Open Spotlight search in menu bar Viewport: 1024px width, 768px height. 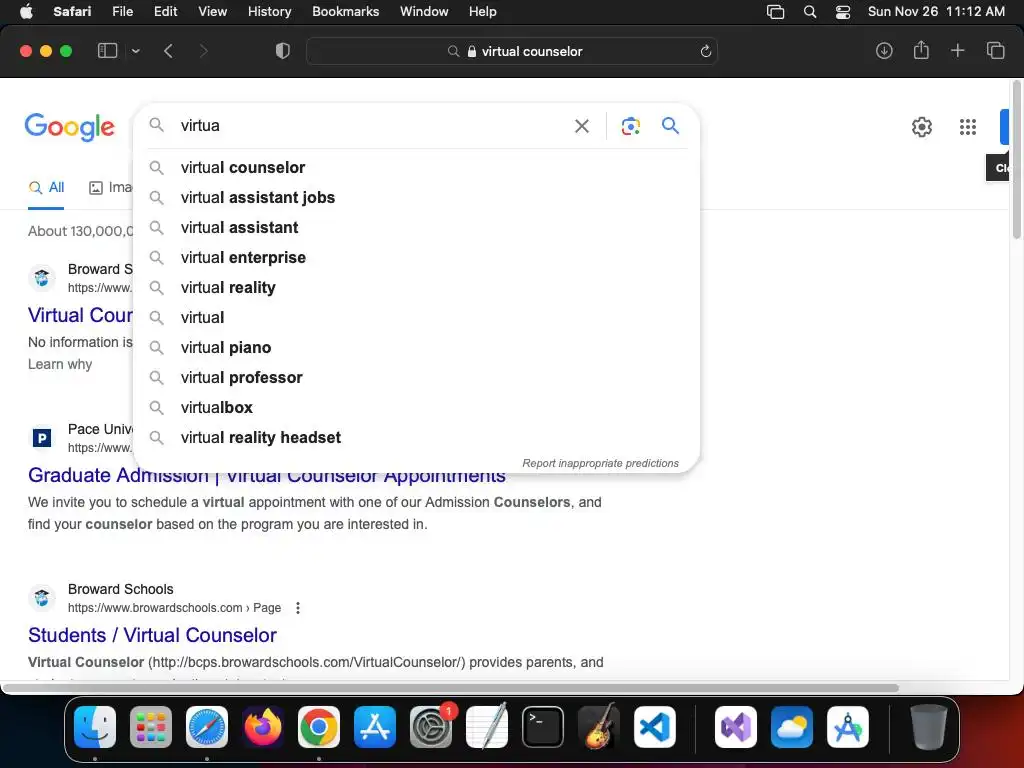click(810, 12)
